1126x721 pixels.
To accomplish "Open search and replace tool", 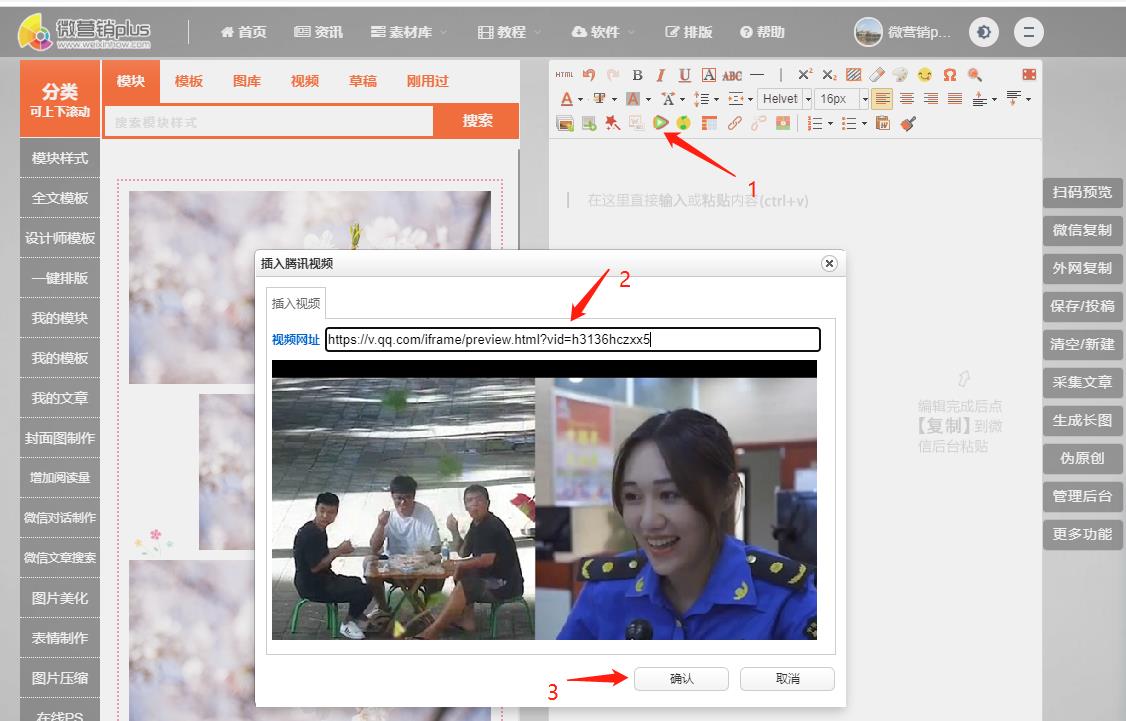I will coord(974,75).
